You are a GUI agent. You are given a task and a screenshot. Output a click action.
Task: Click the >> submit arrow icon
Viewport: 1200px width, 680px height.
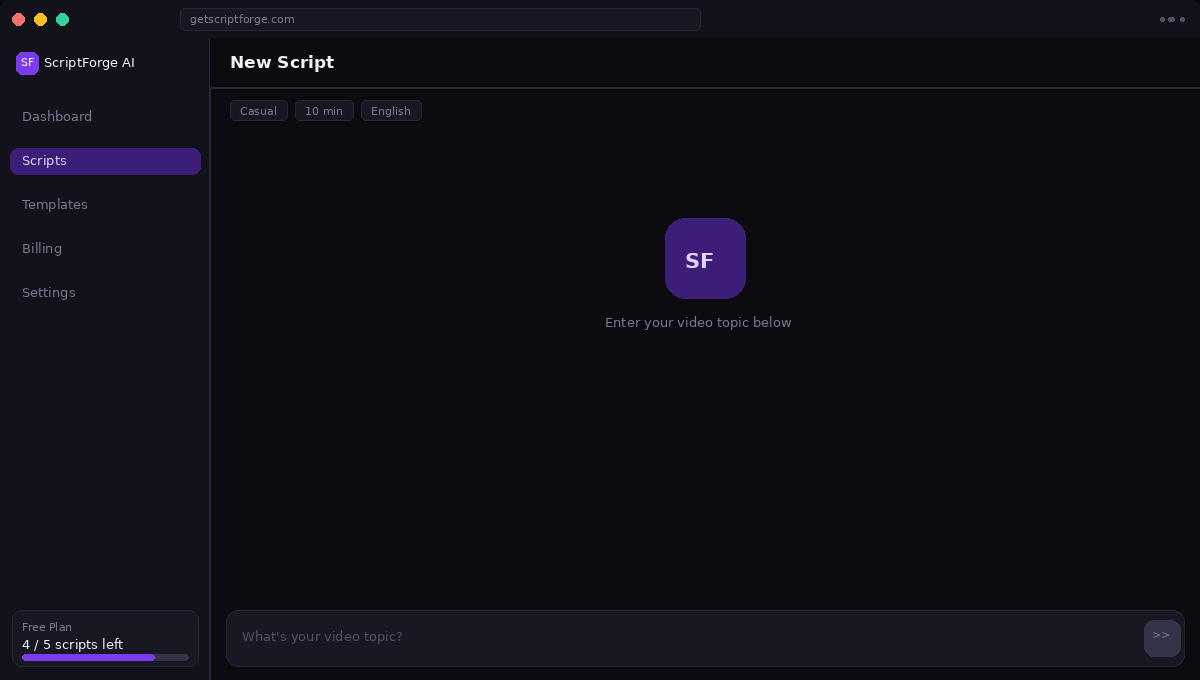pyautogui.click(x=1162, y=638)
